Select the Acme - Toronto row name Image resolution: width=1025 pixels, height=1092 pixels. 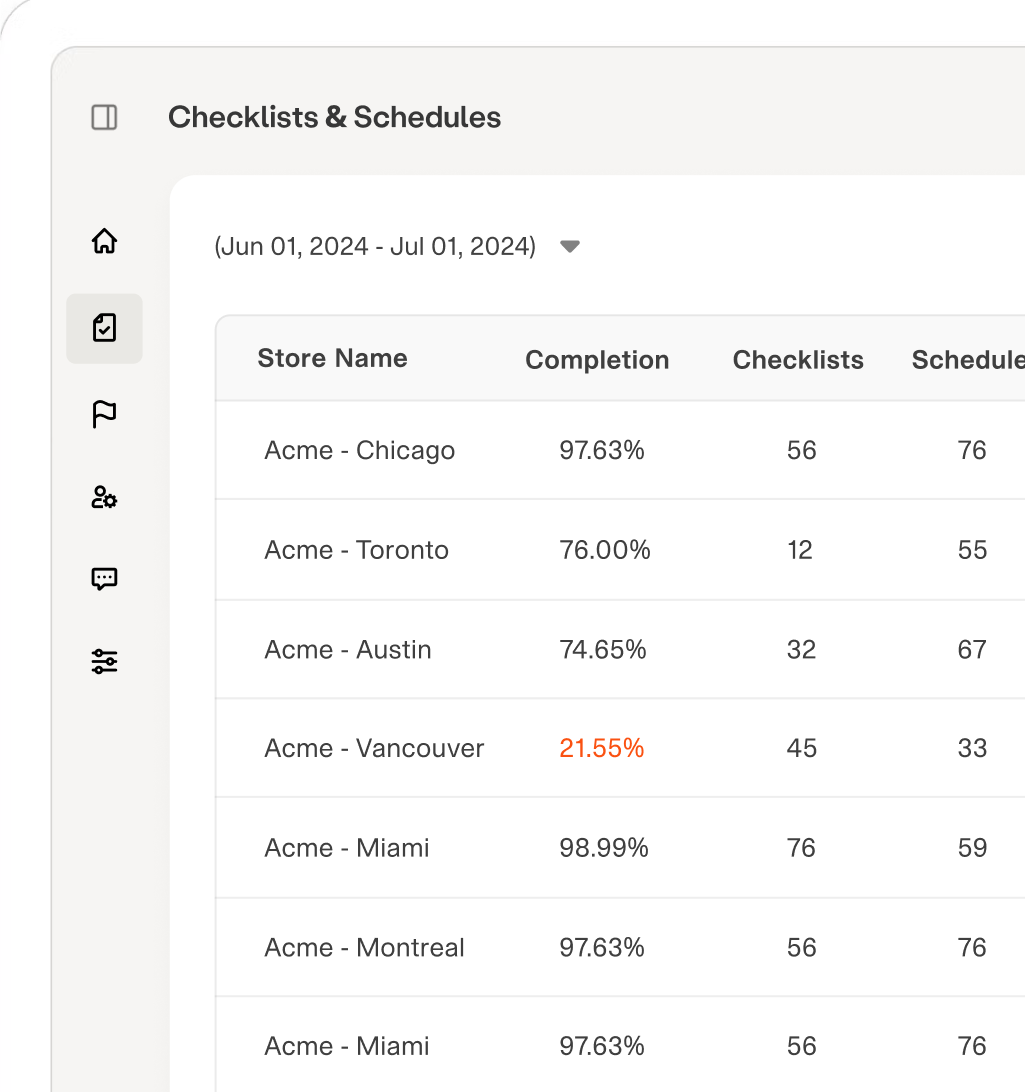pos(357,550)
